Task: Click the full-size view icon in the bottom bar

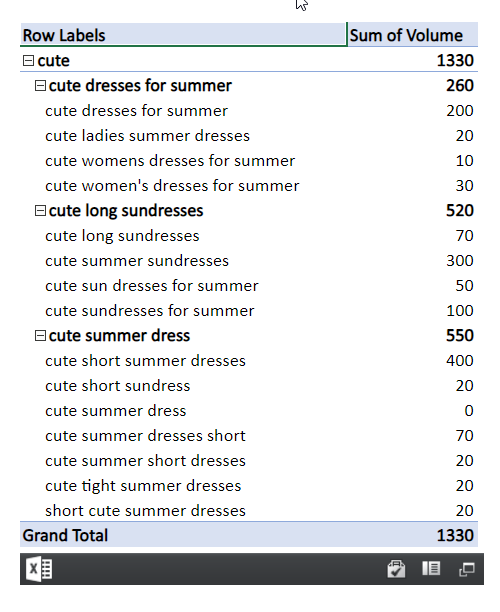Action: (x=466, y=569)
